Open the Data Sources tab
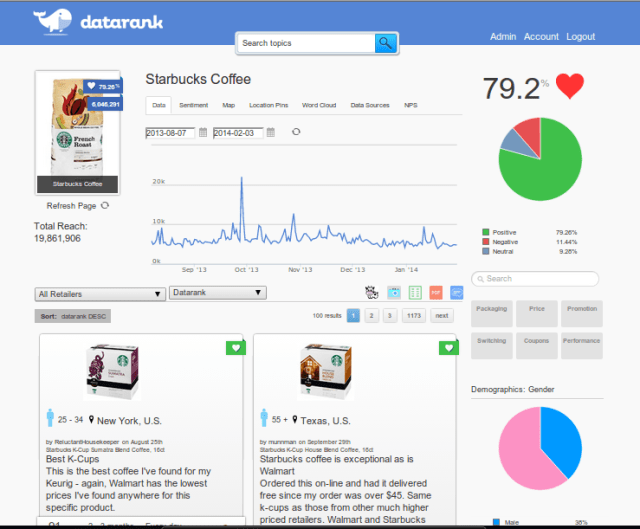Screen dimensions: 640x529 coord(370,105)
